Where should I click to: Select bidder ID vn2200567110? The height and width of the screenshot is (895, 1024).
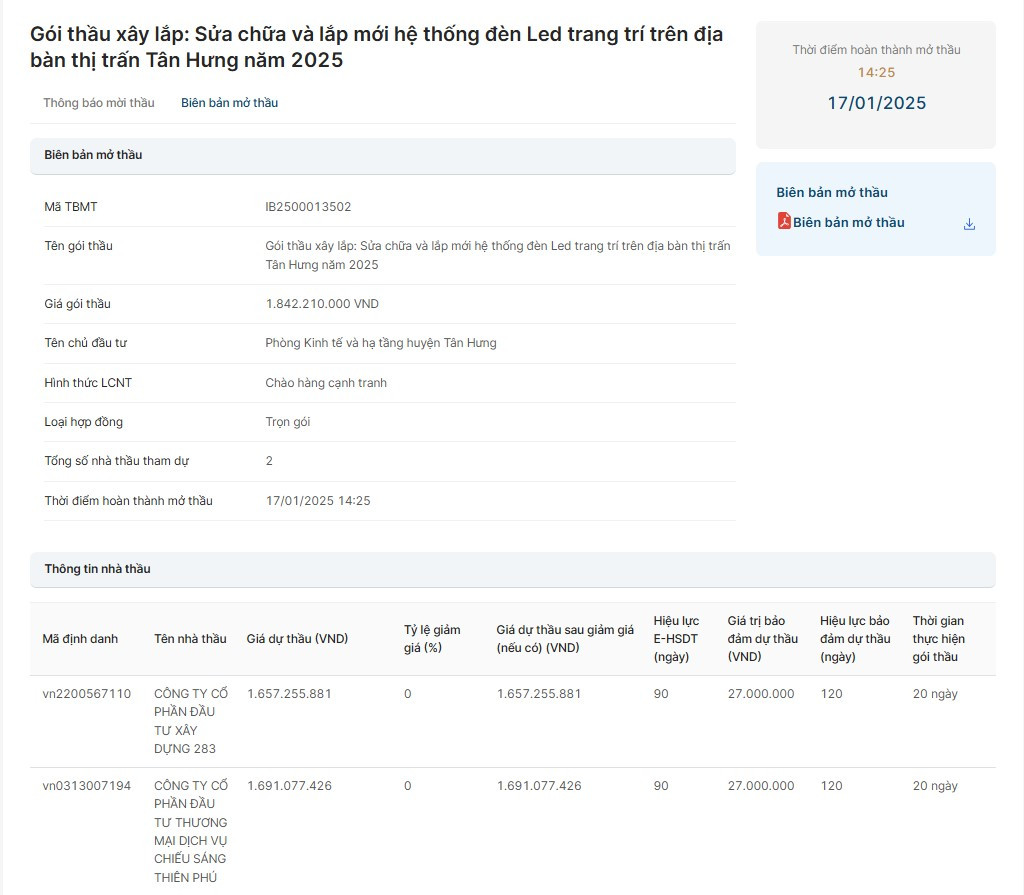[x=86, y=694]
